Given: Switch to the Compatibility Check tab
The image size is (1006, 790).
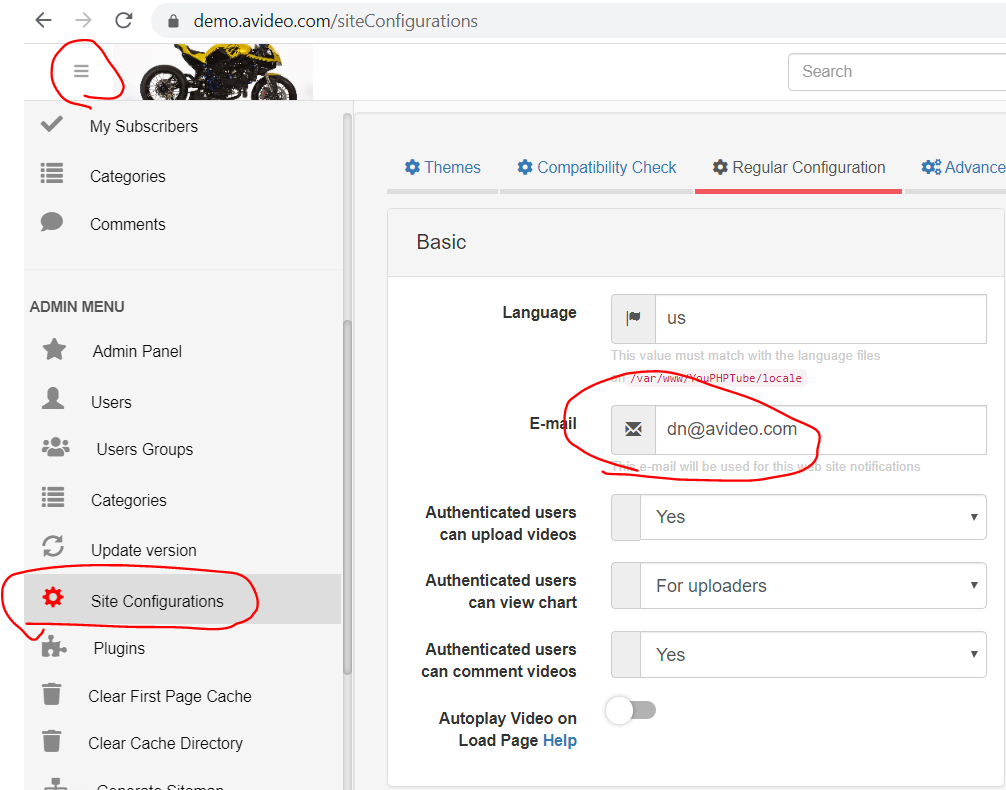Looking at the screenshot, I should [x=597, y=167].
